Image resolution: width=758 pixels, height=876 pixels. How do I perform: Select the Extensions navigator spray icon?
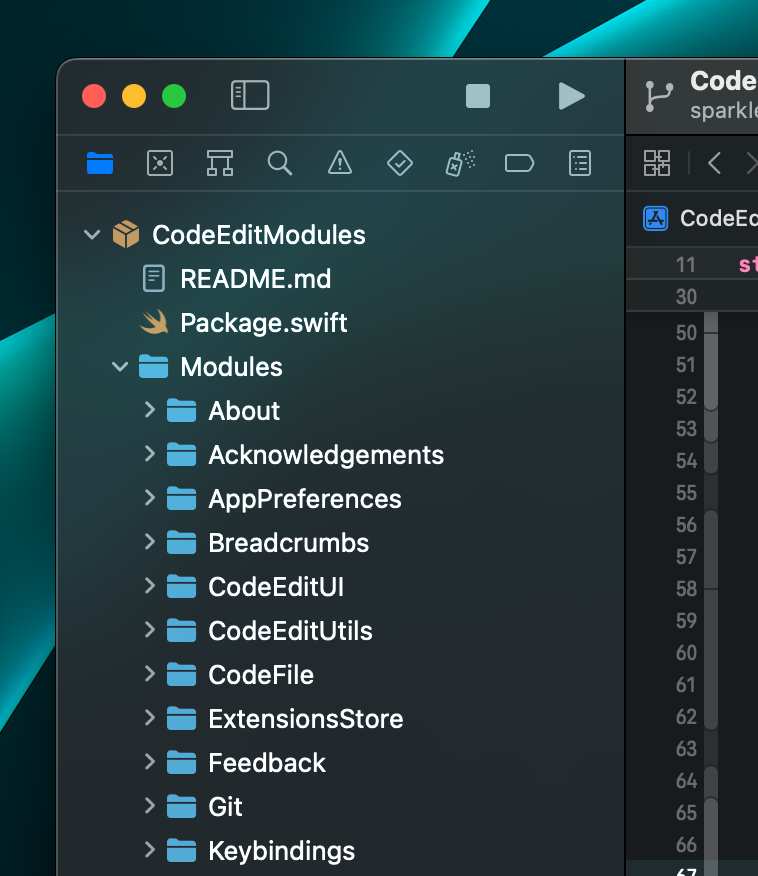(x=459, y=163)
